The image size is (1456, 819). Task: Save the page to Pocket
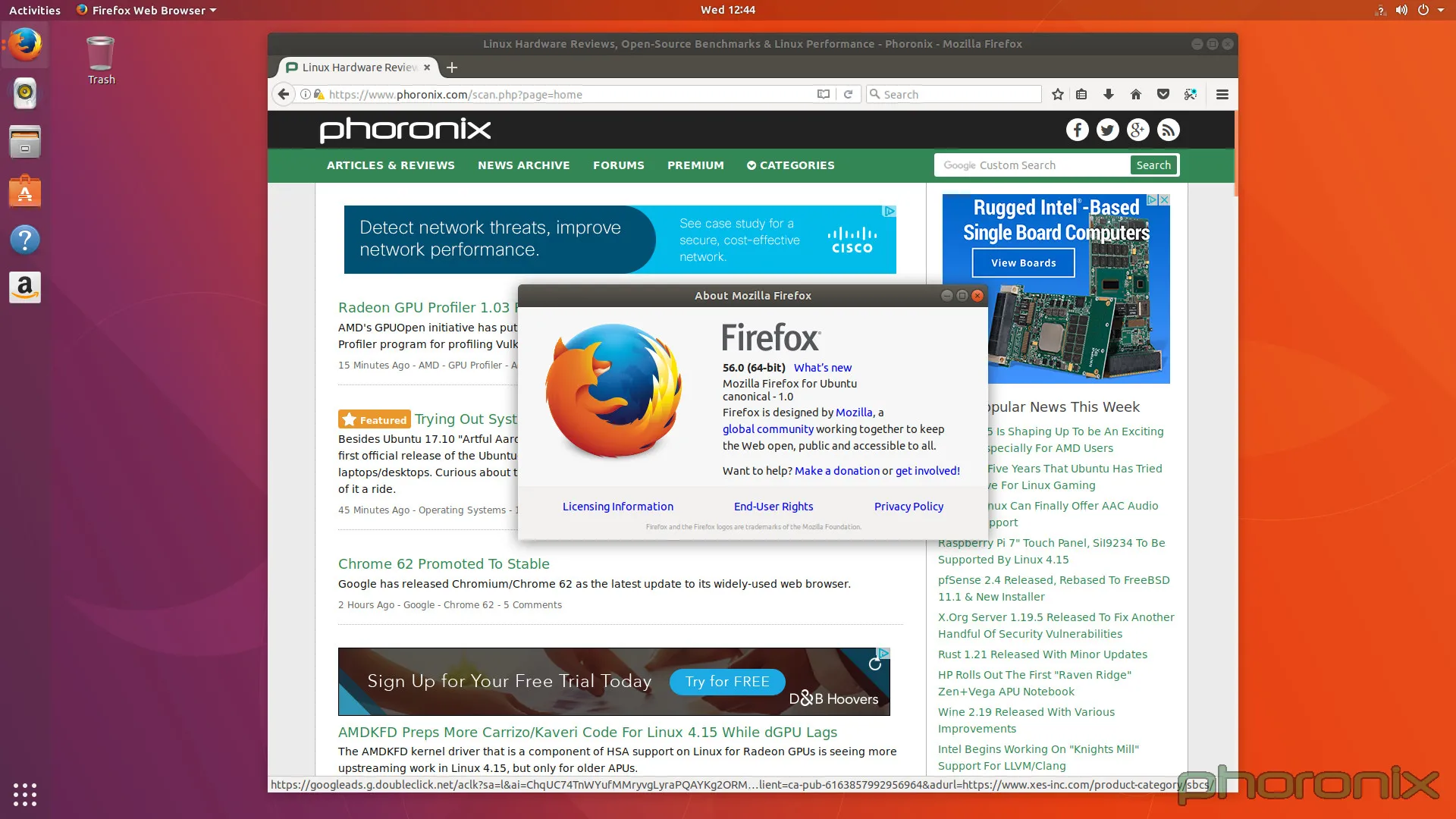(1163, 94)
